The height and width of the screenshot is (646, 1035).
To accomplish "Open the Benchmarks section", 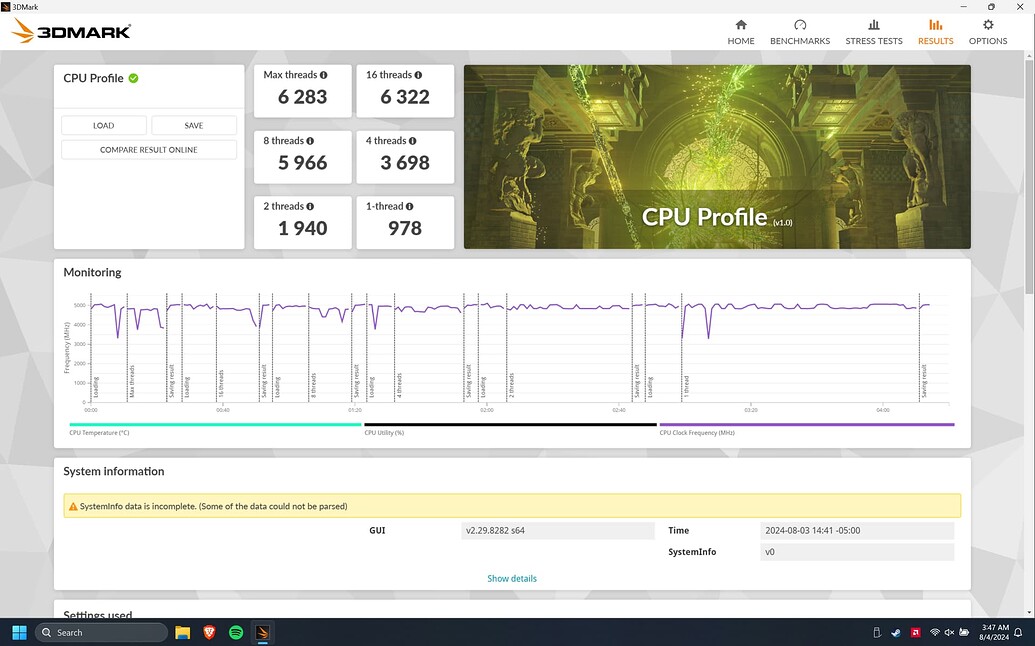I will tap(799, 31).
